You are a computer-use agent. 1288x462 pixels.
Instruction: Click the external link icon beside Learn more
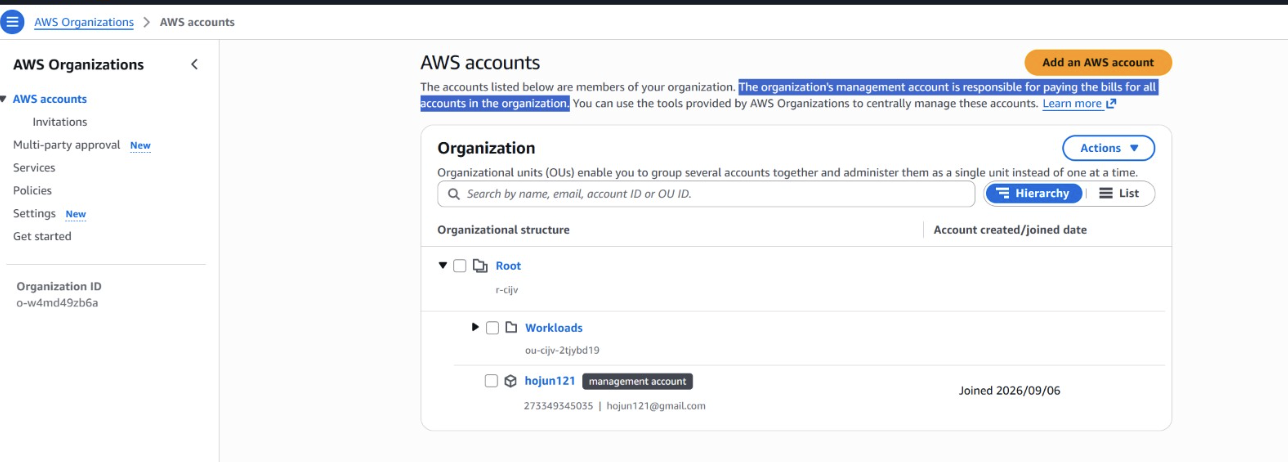click(1111, 104)
